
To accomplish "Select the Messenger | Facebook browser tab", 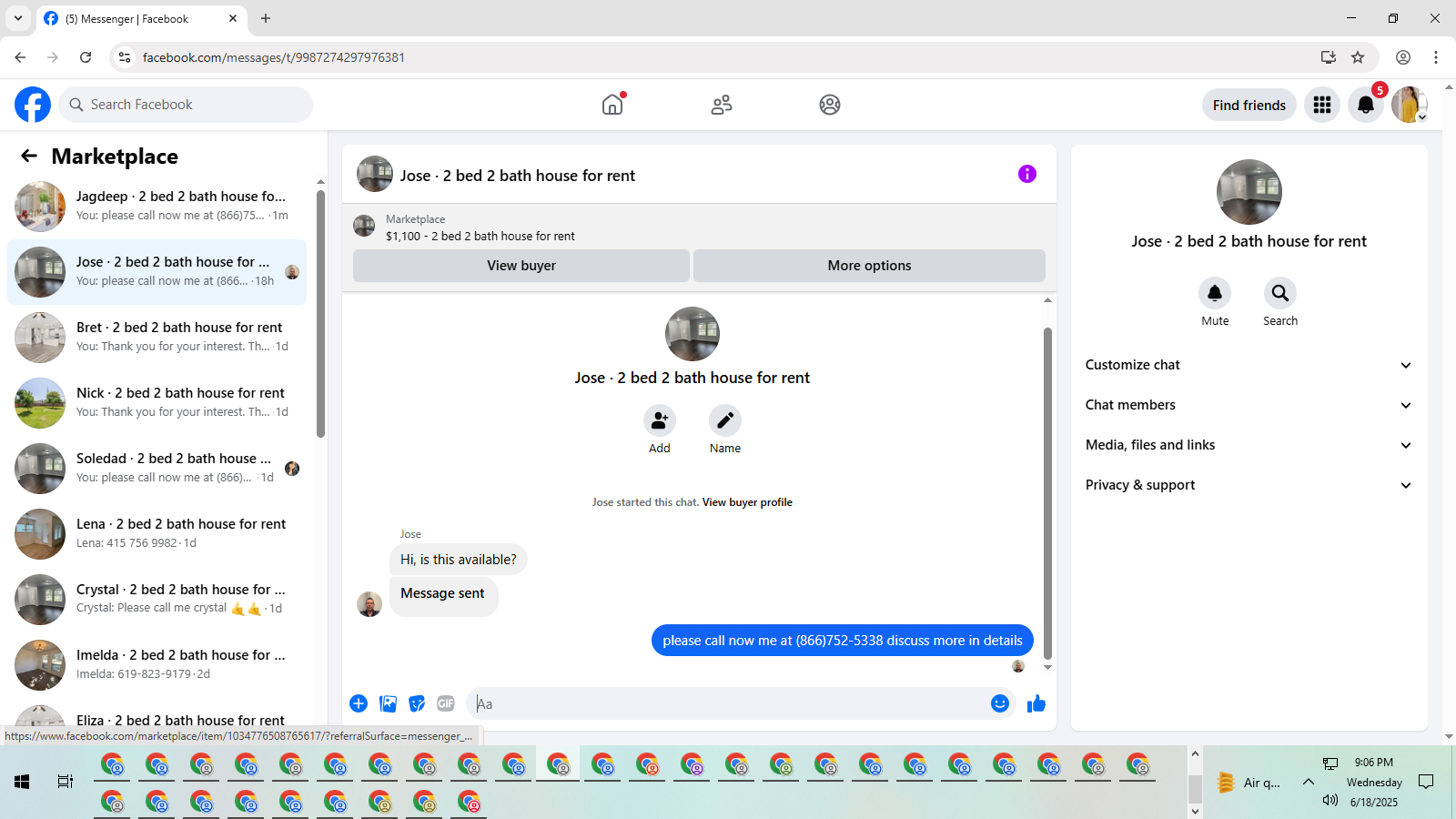I will coord(141,19).
